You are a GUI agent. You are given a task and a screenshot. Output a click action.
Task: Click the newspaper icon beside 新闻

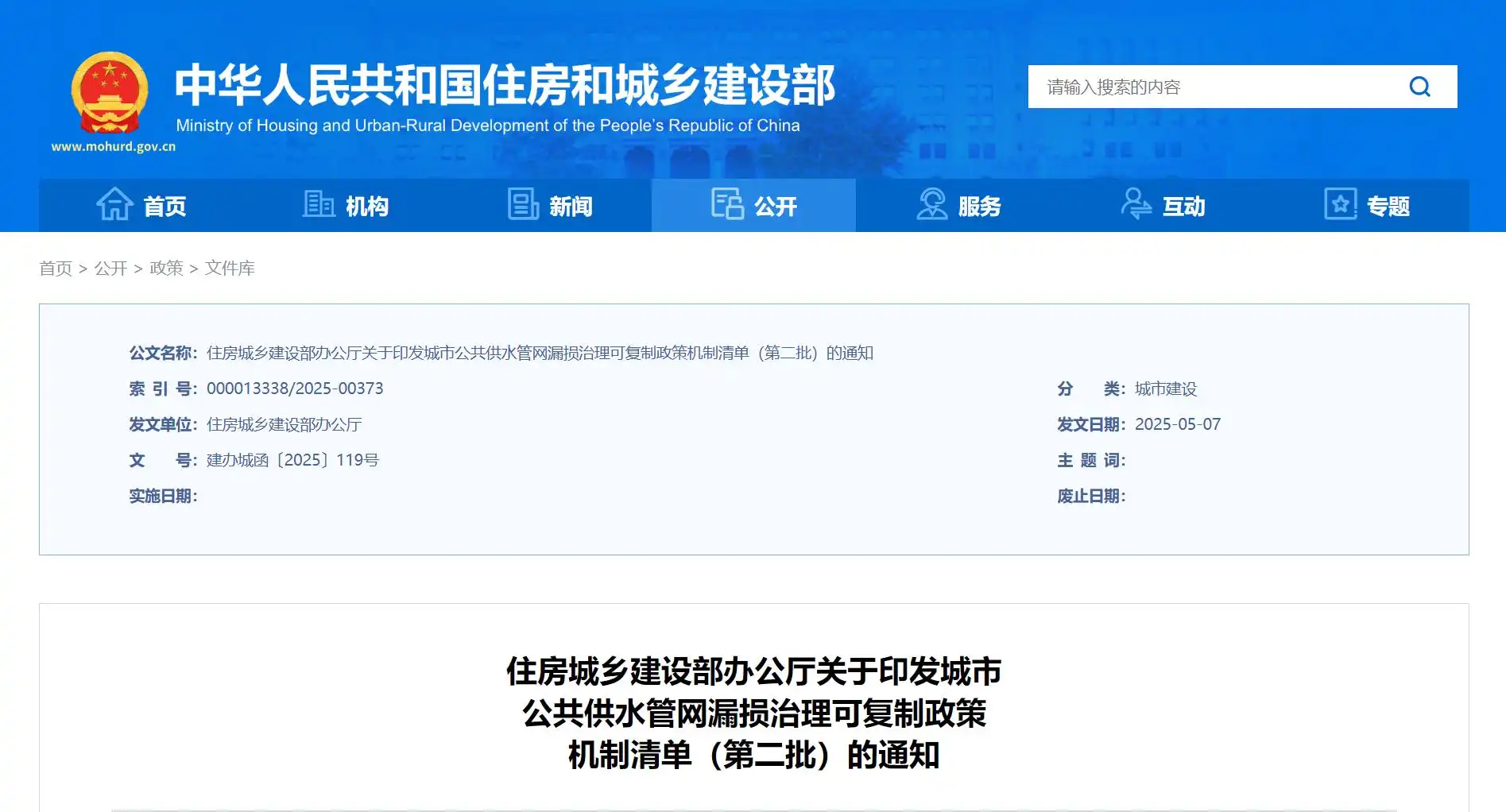click(523, 204)
